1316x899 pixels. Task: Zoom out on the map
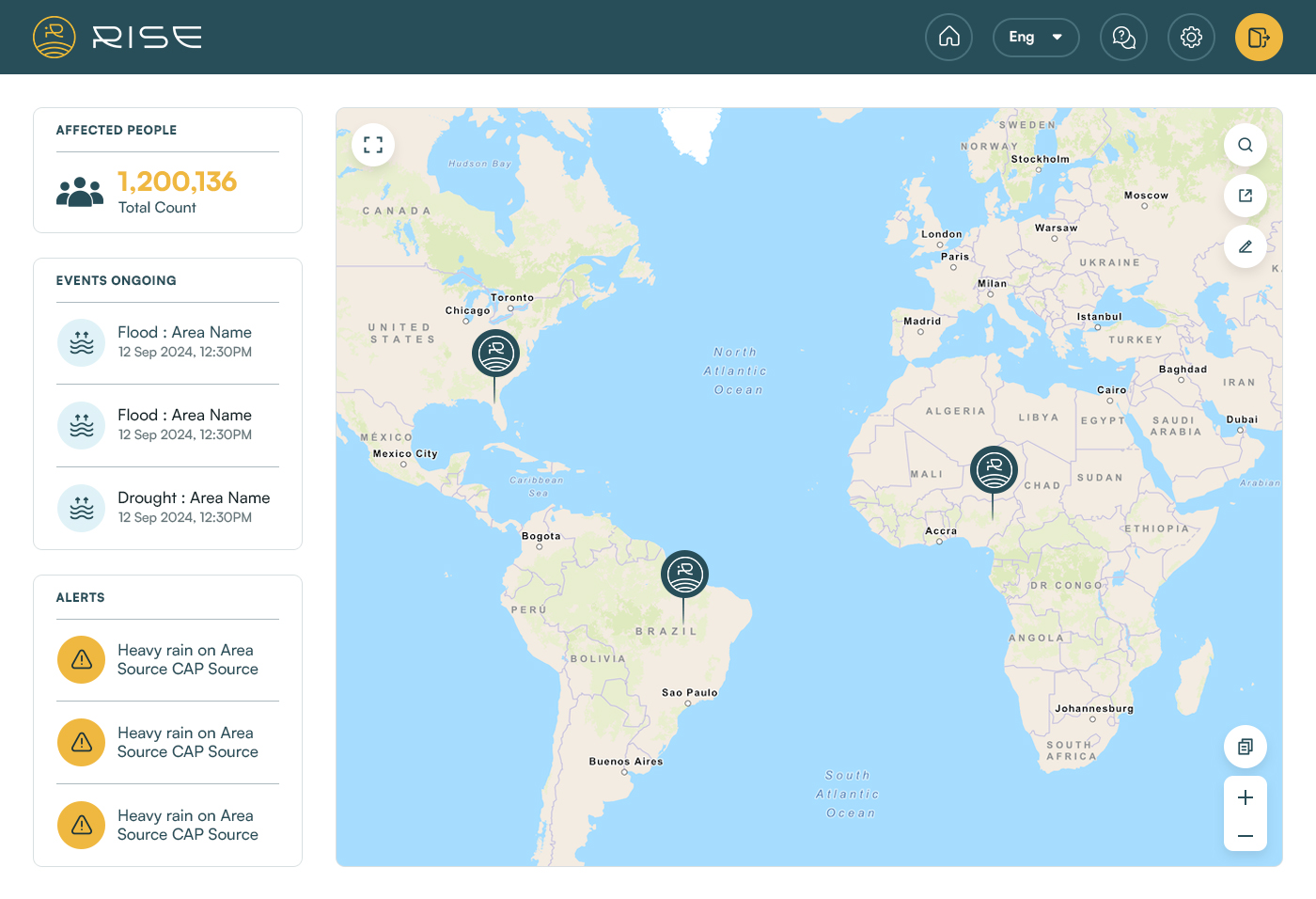point(1245,835)
